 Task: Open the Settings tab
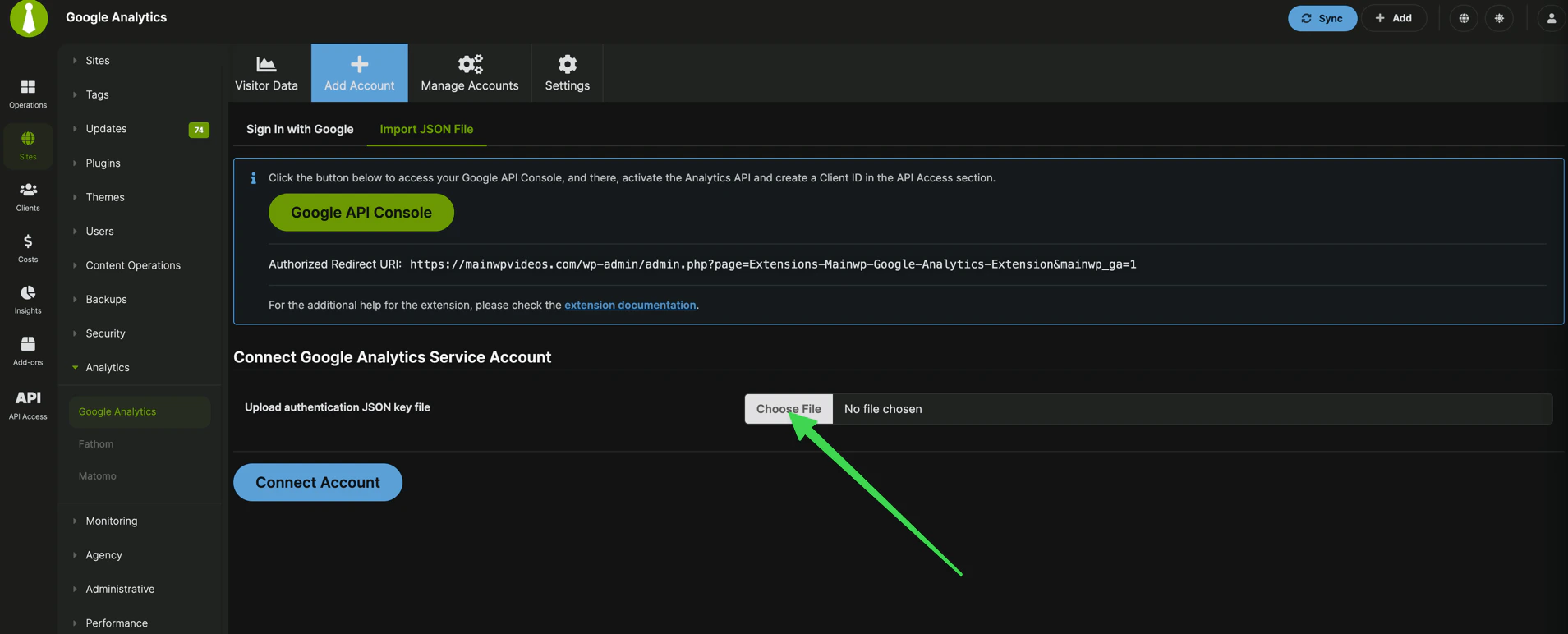[567, 73]
